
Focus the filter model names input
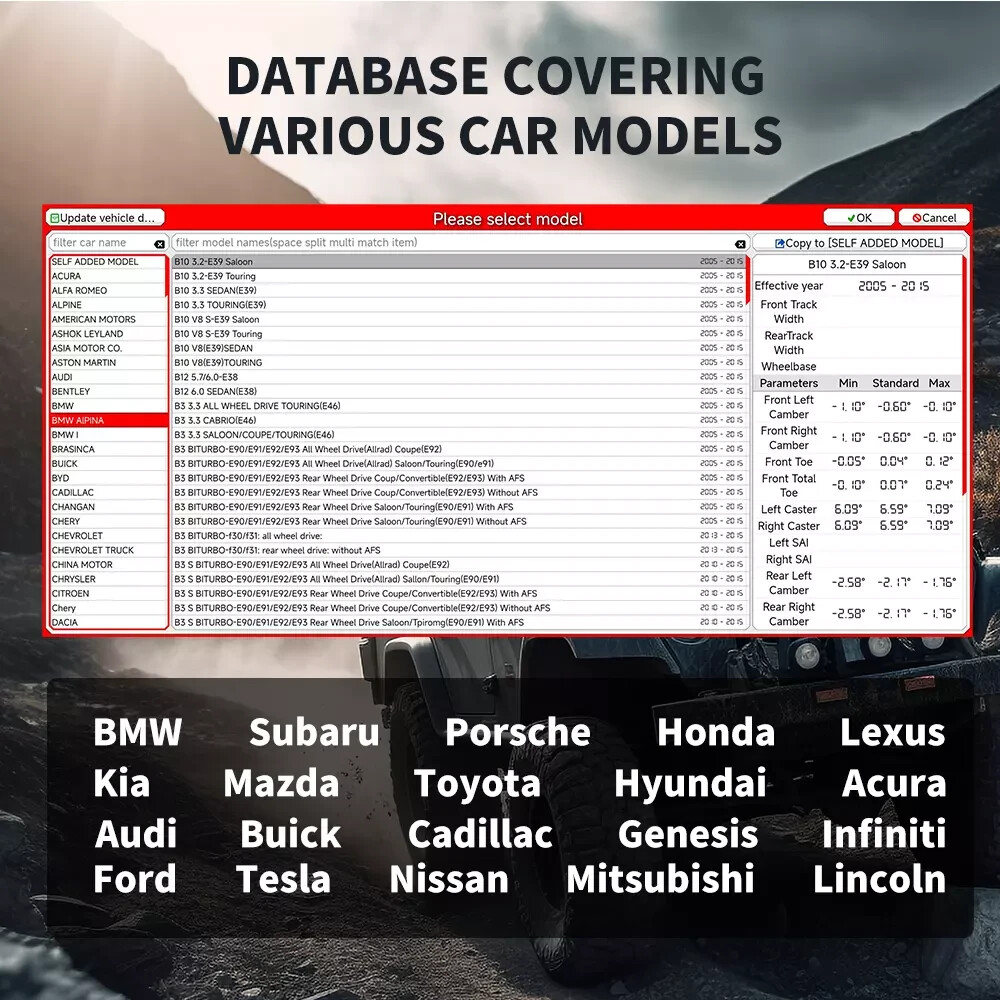453,243
